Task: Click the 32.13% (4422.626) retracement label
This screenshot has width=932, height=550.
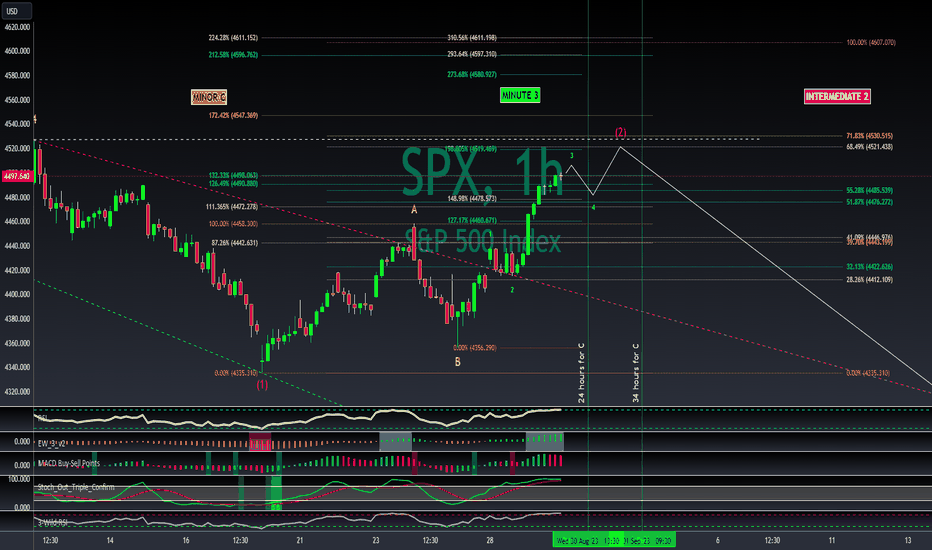Action: click(870, 266)
